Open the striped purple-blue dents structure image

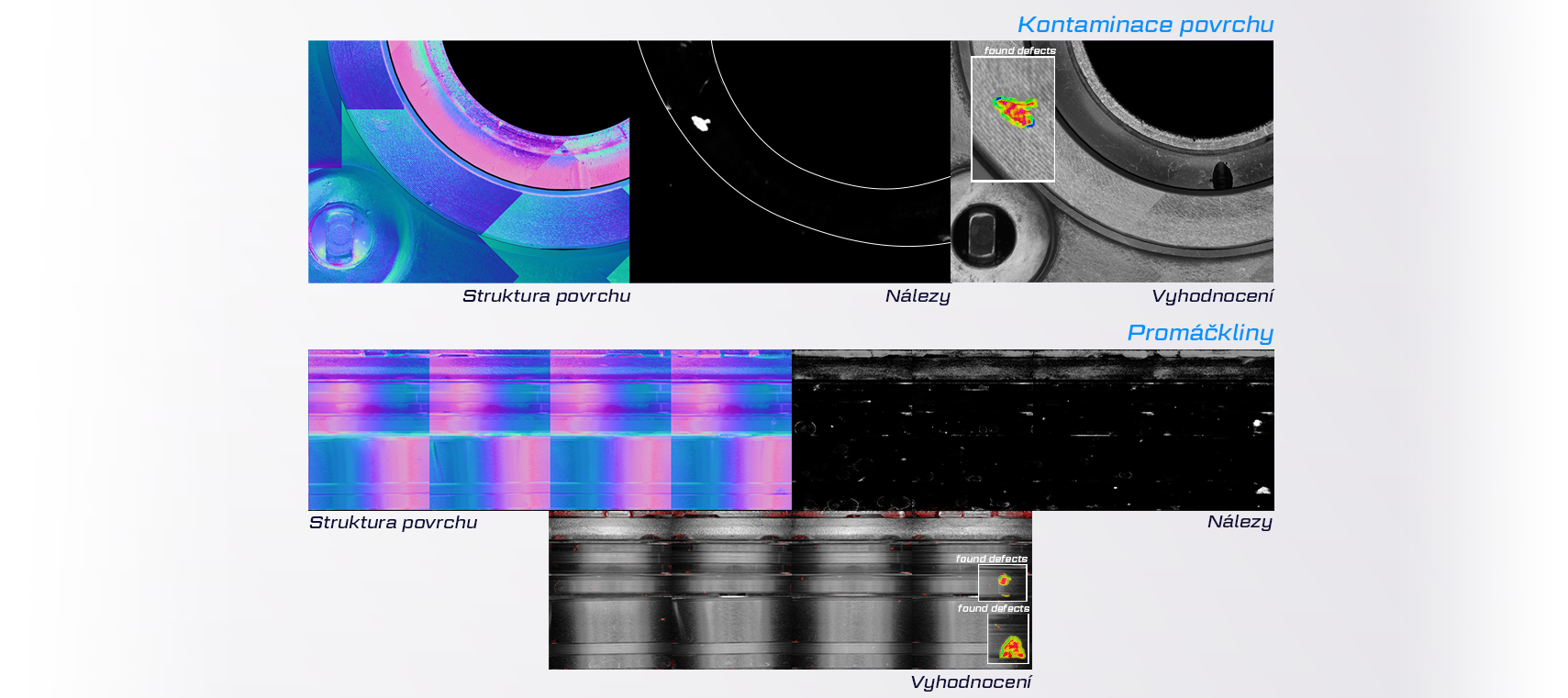coord(550,429)
